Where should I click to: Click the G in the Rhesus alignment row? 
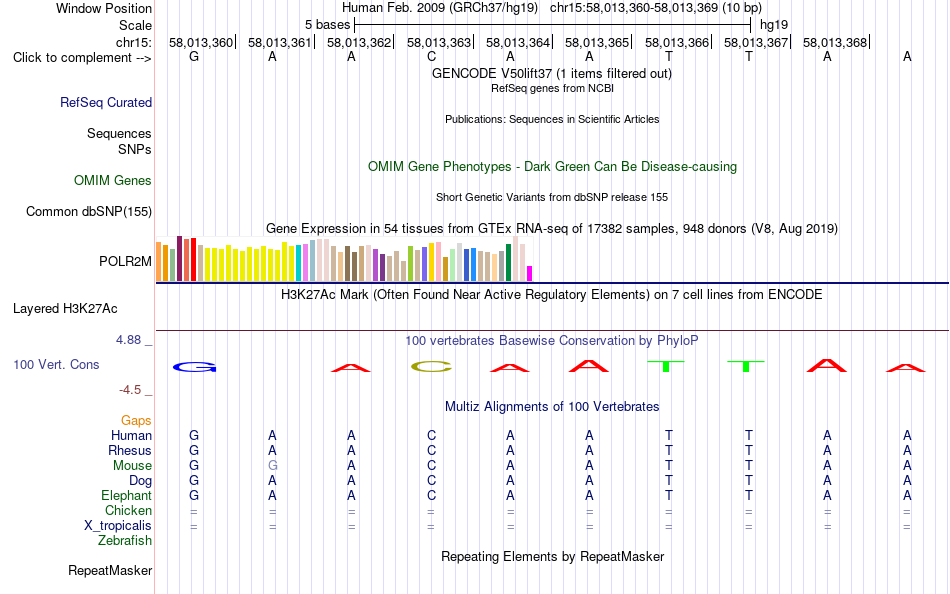194,450
